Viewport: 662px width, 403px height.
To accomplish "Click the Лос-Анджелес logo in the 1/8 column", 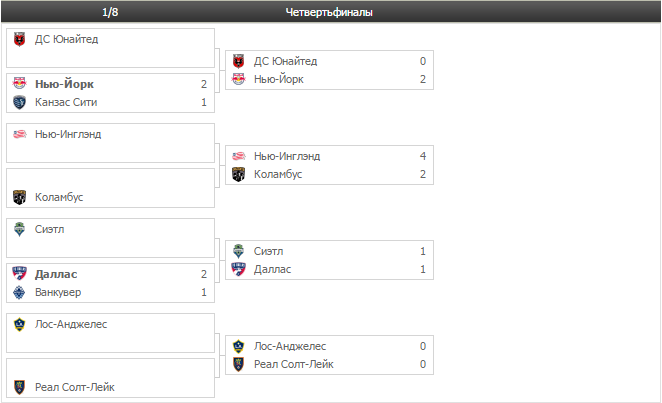I will [x=18, y=324].
